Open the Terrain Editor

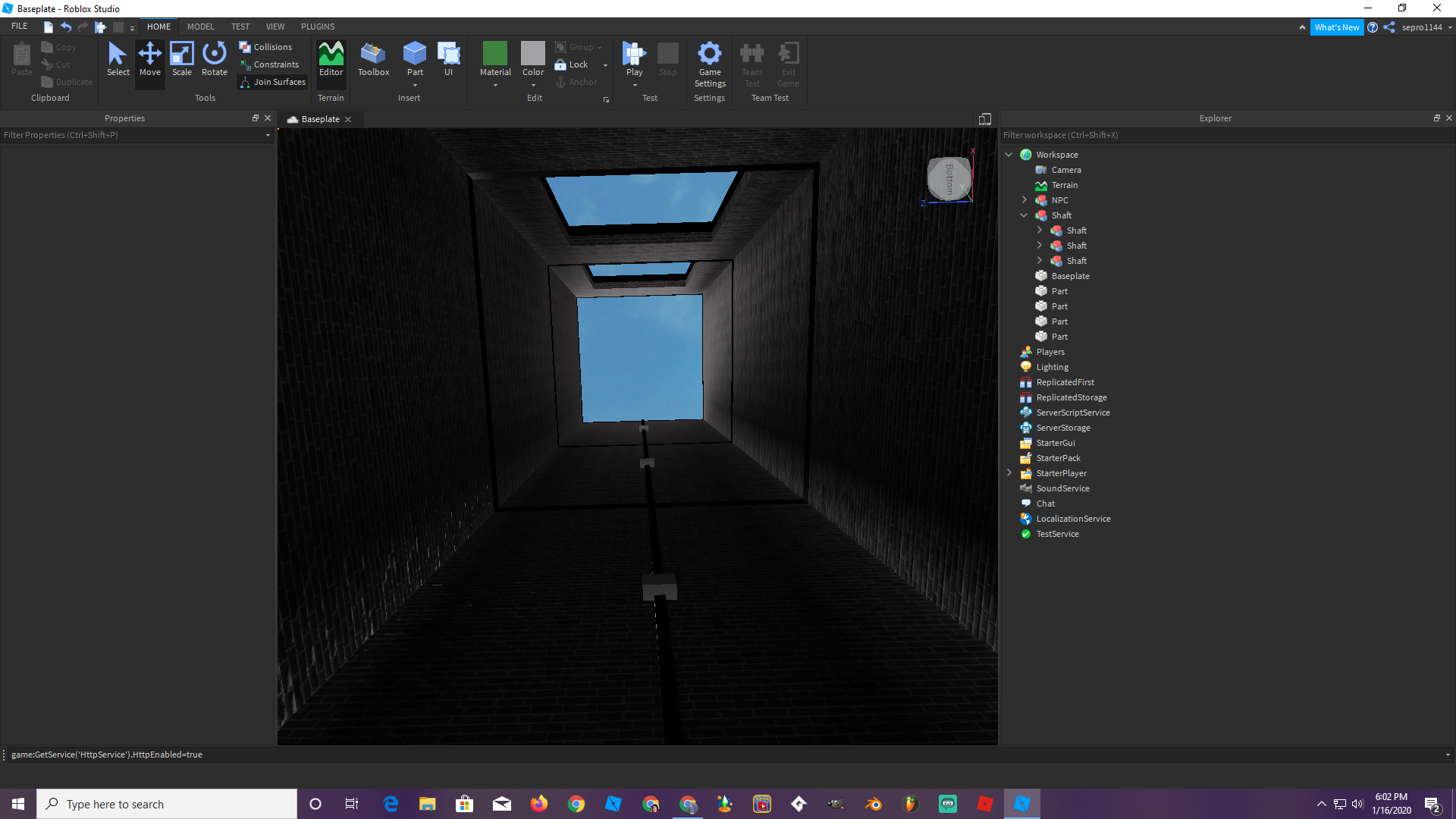pyautogui.click(x=331, y=59)
